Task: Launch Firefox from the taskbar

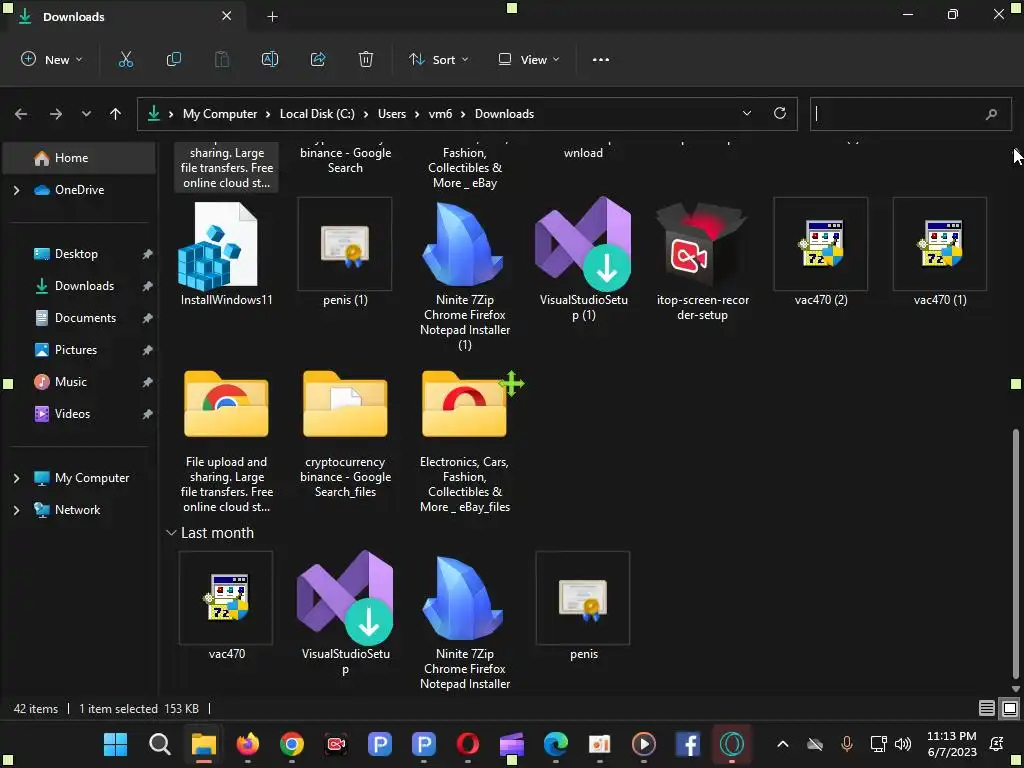Action: 248,744
